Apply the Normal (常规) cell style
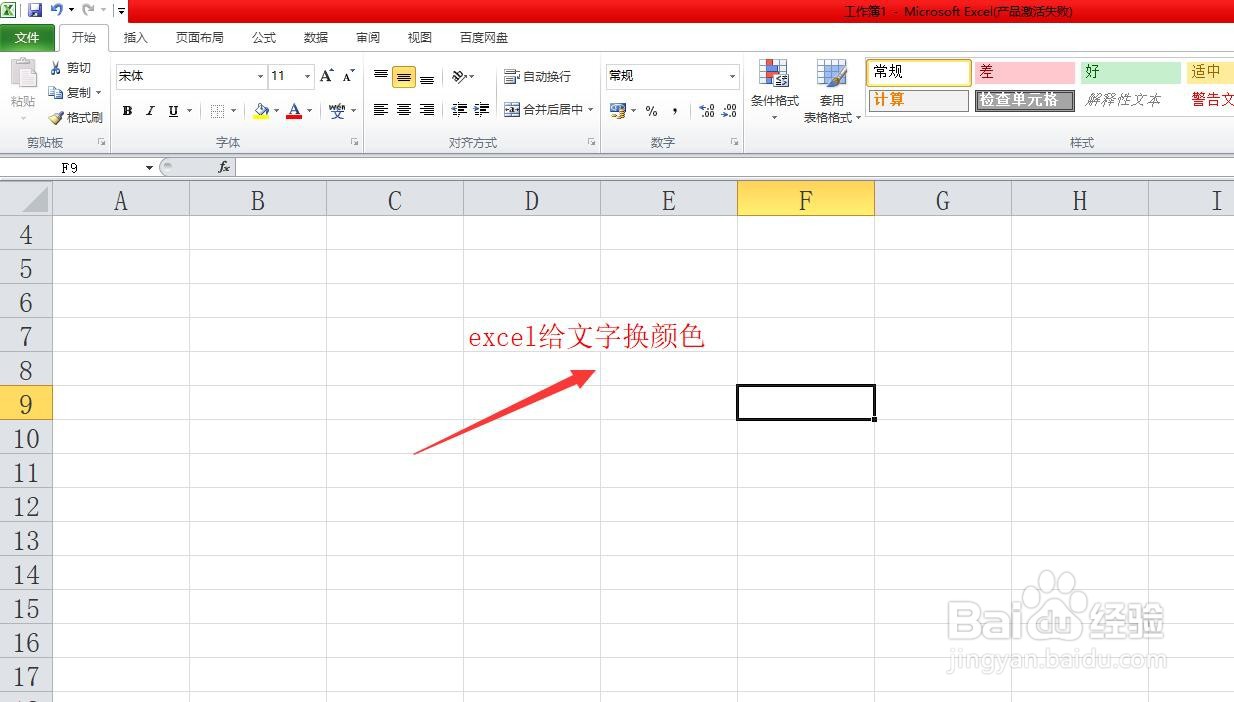 (918, 72)
